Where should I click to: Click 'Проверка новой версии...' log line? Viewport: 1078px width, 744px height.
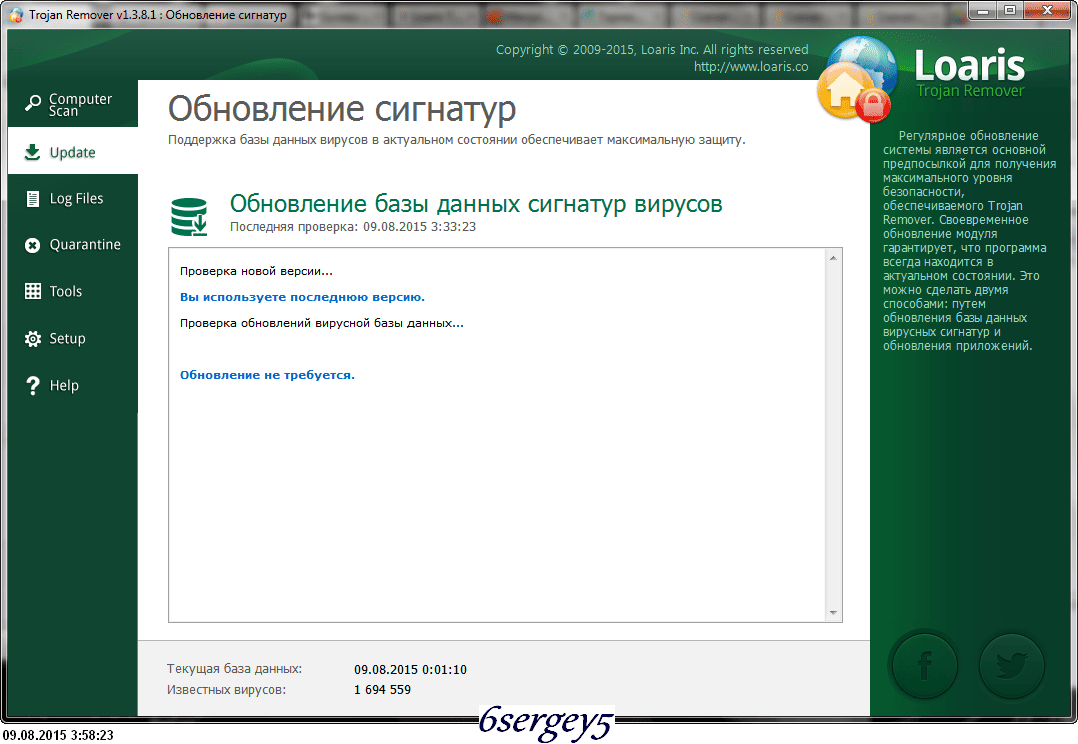pos(256,271)
